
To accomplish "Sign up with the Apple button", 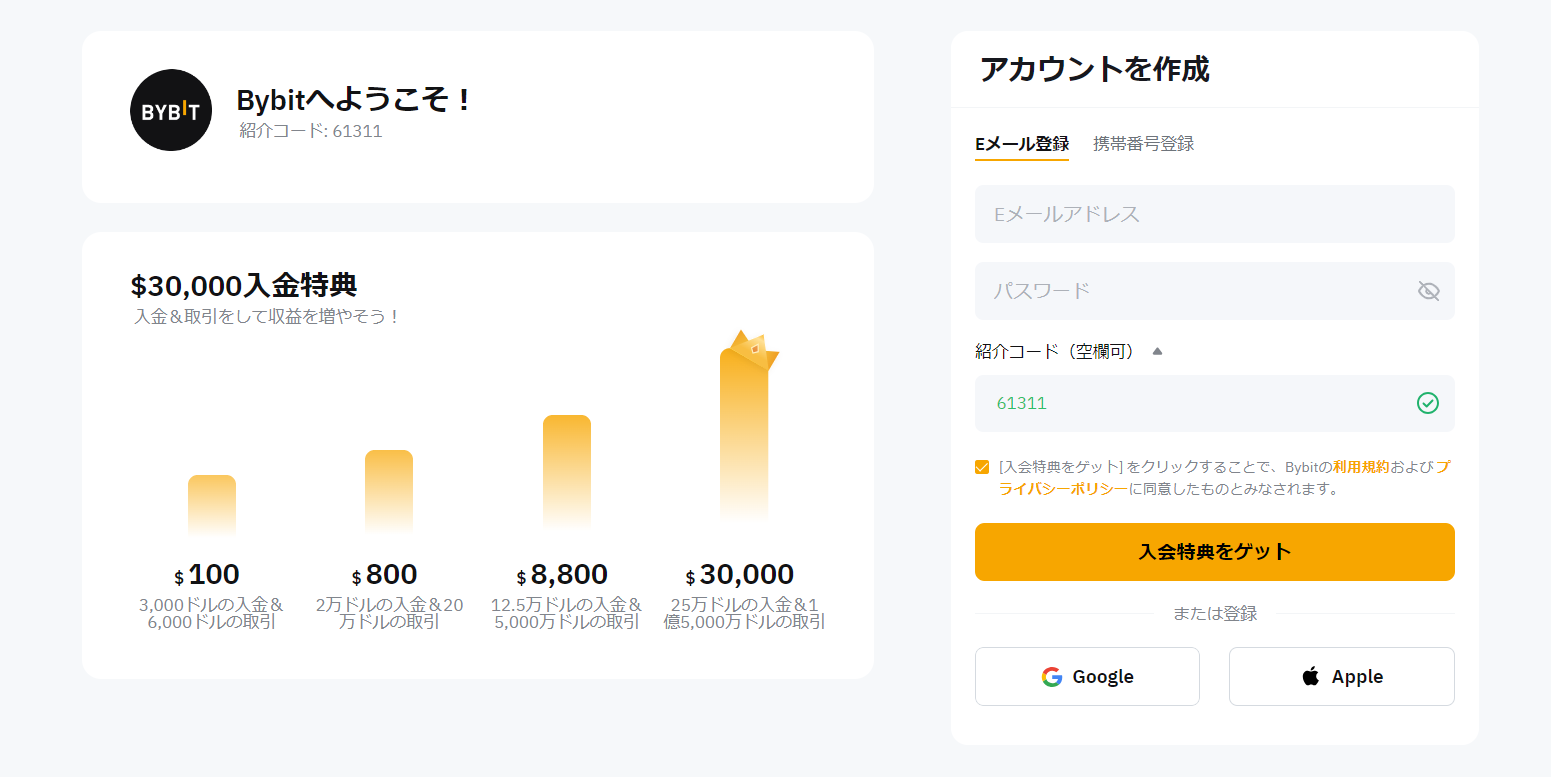I will tap(1341, 677).
